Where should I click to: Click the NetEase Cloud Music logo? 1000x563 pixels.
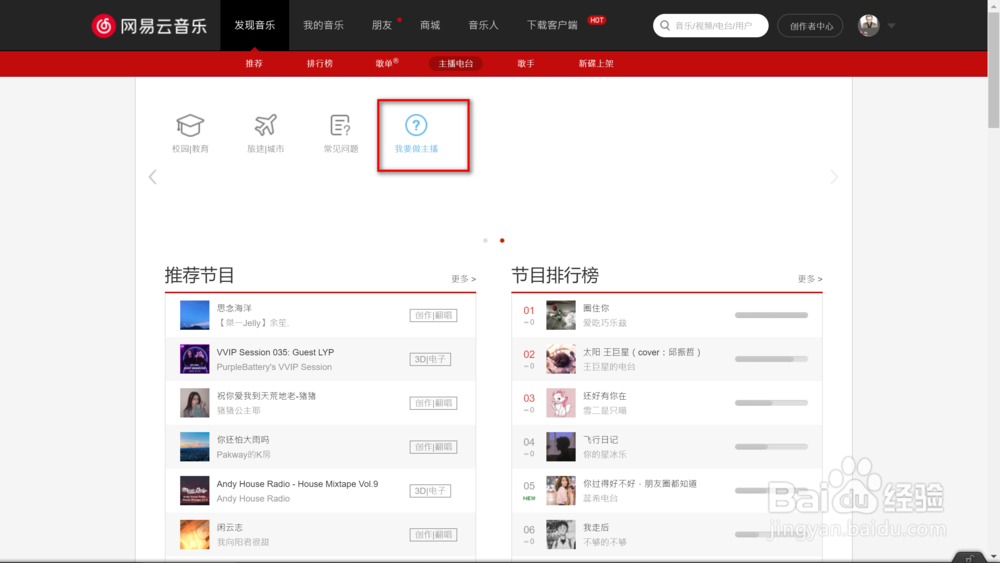tap(149, 26)
